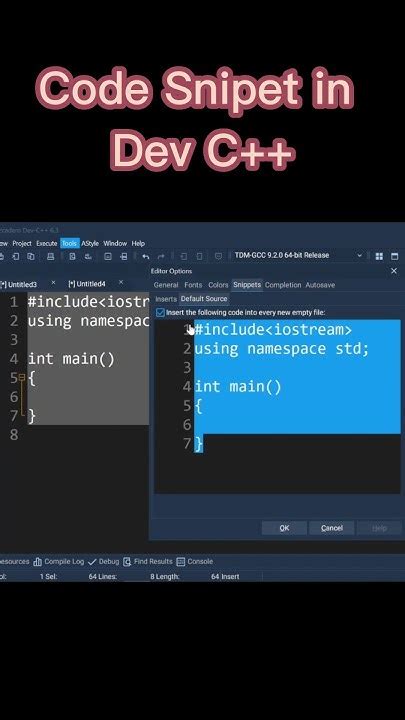The width and height of the screenshot is (405, 720).
Task: Click the 'Editor Options' dialog title
Action: [171, 271]
